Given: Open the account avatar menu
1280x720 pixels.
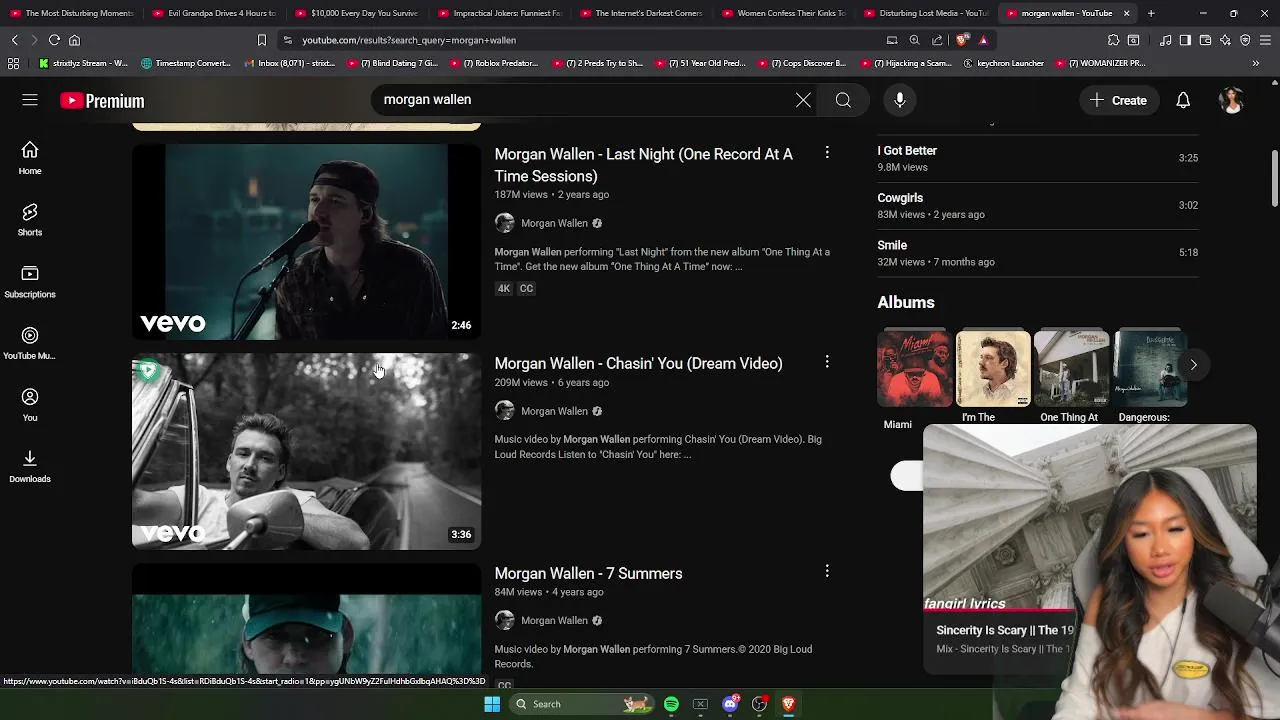Looking at the screenshot, I should (x=1231, y=100).
